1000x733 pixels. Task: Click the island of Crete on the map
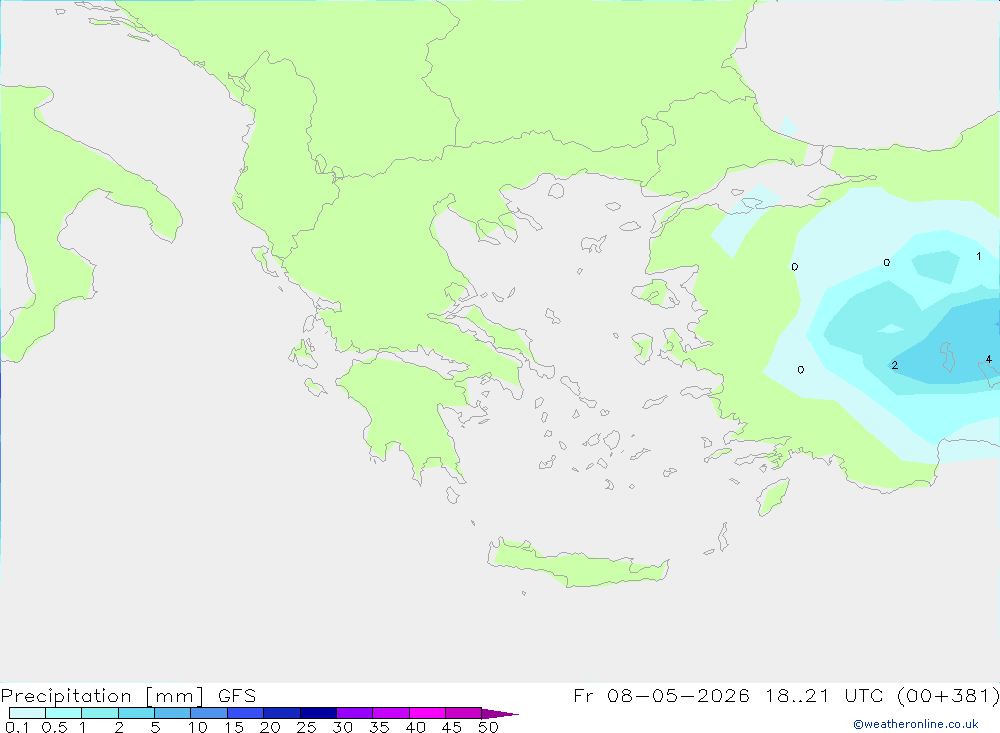point(577,564)
